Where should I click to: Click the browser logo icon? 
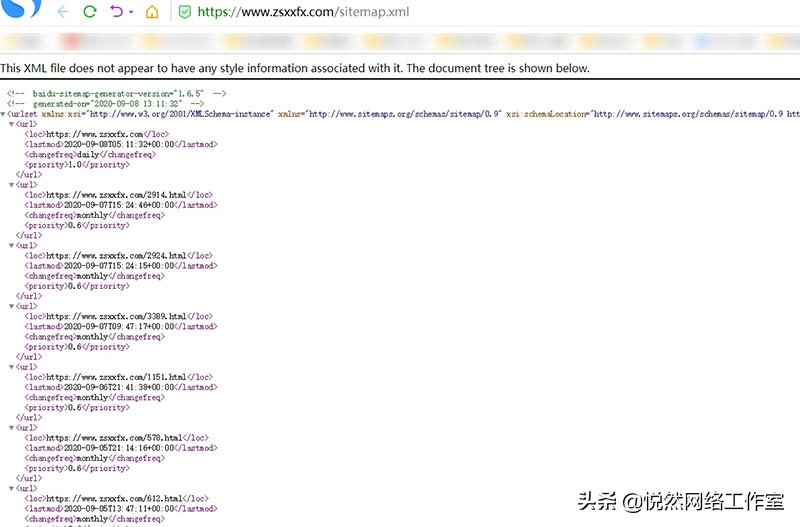(22, 10)
